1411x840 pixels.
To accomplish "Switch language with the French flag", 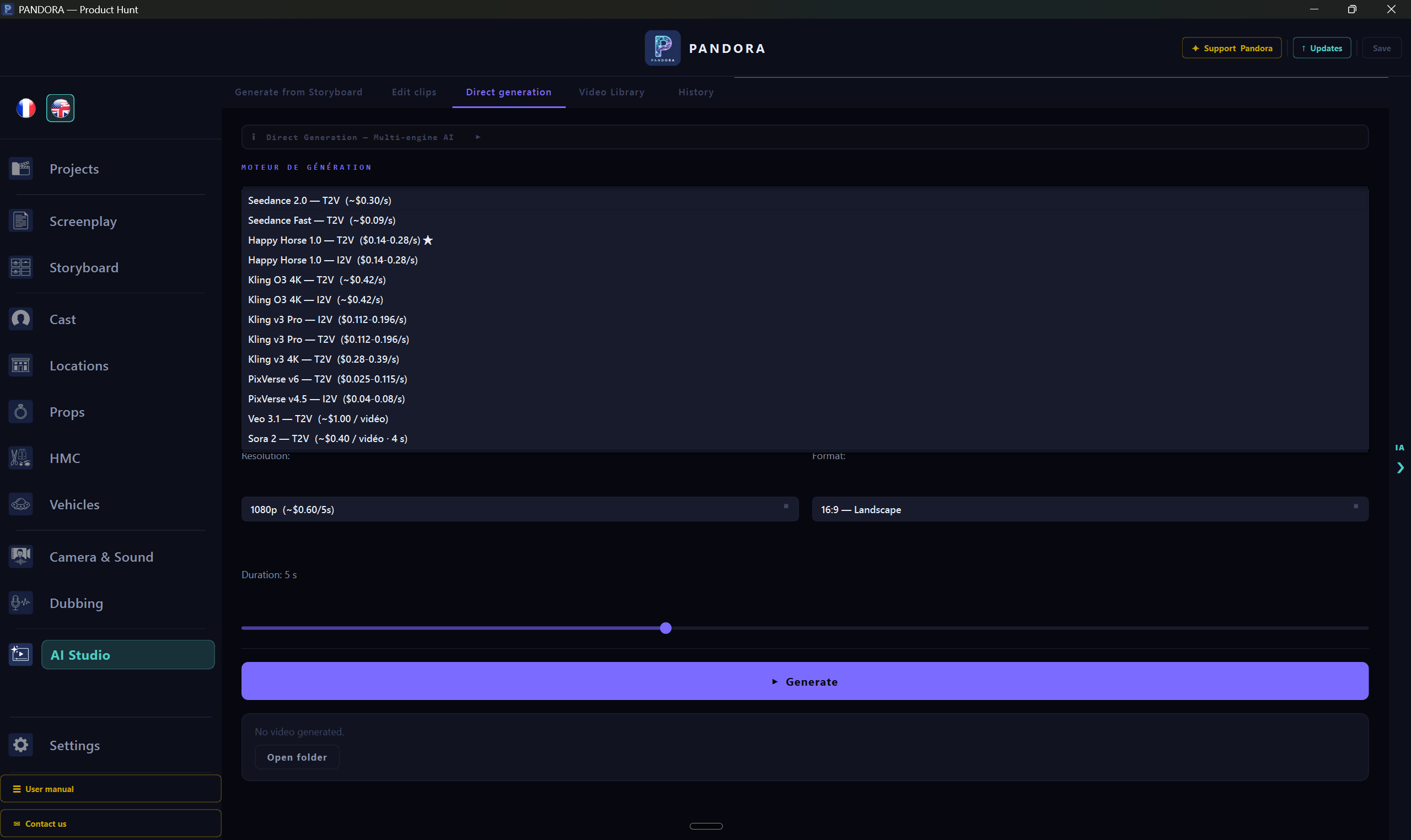I will 26,108.
